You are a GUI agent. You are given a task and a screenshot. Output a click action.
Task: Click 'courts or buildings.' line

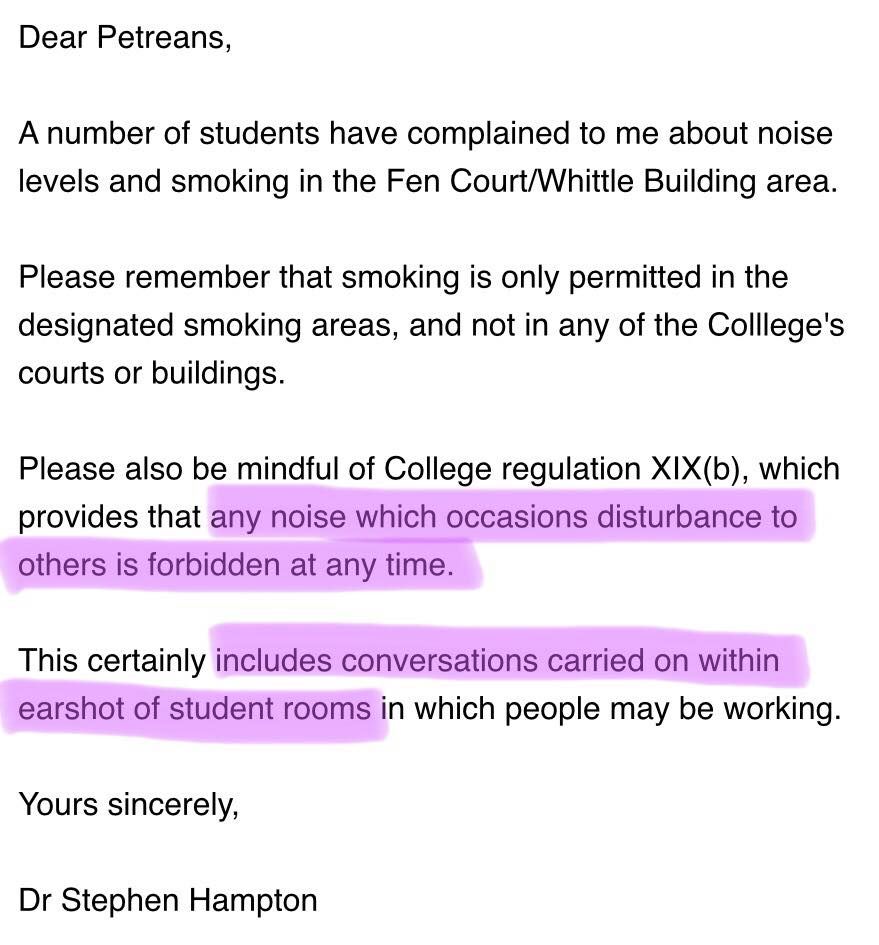pos(151,373)
